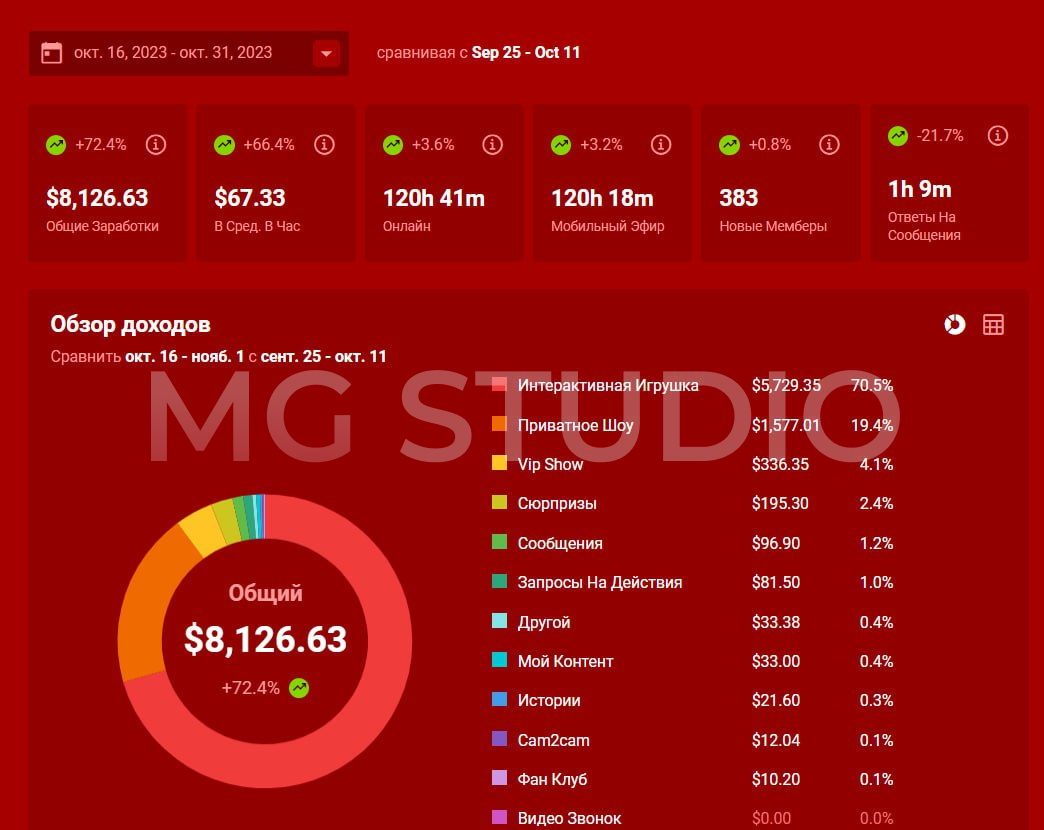Click the date range field окт. 16 - окт. 31
Viewport: 1044px width, 830px height.
[173, 53]
